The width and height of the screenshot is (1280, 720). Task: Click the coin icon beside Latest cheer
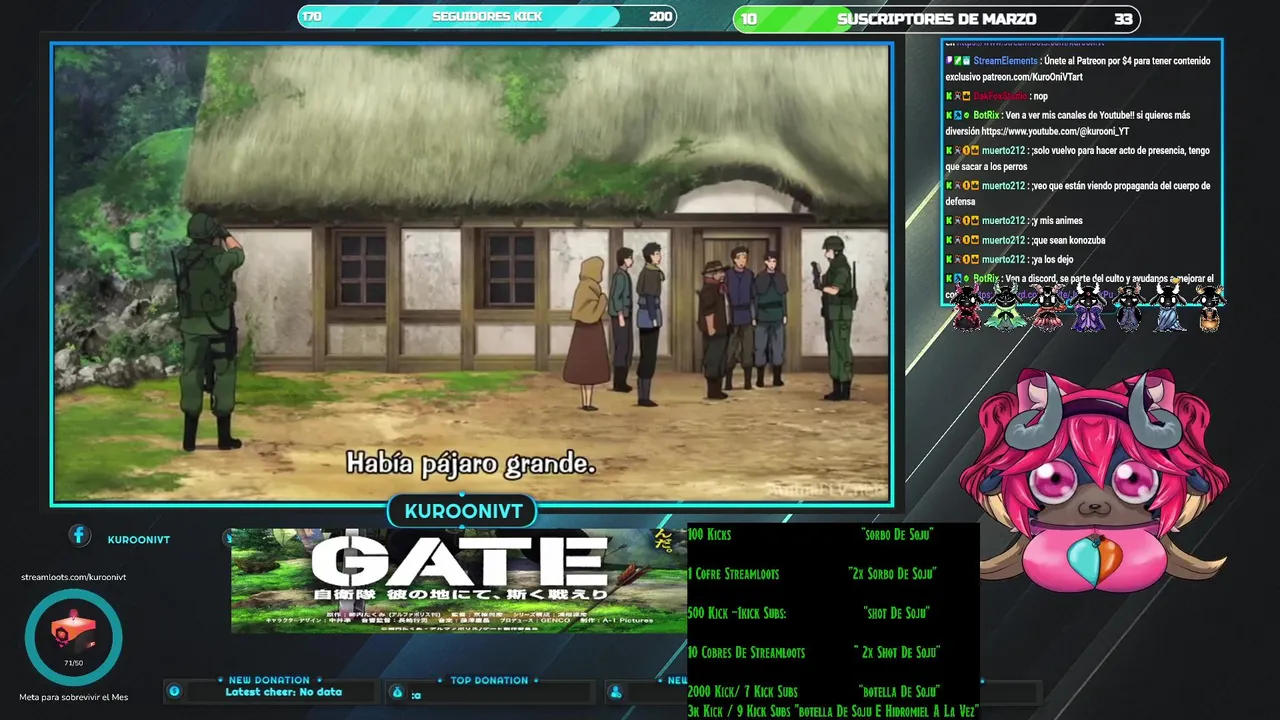[x=174, y=691]
